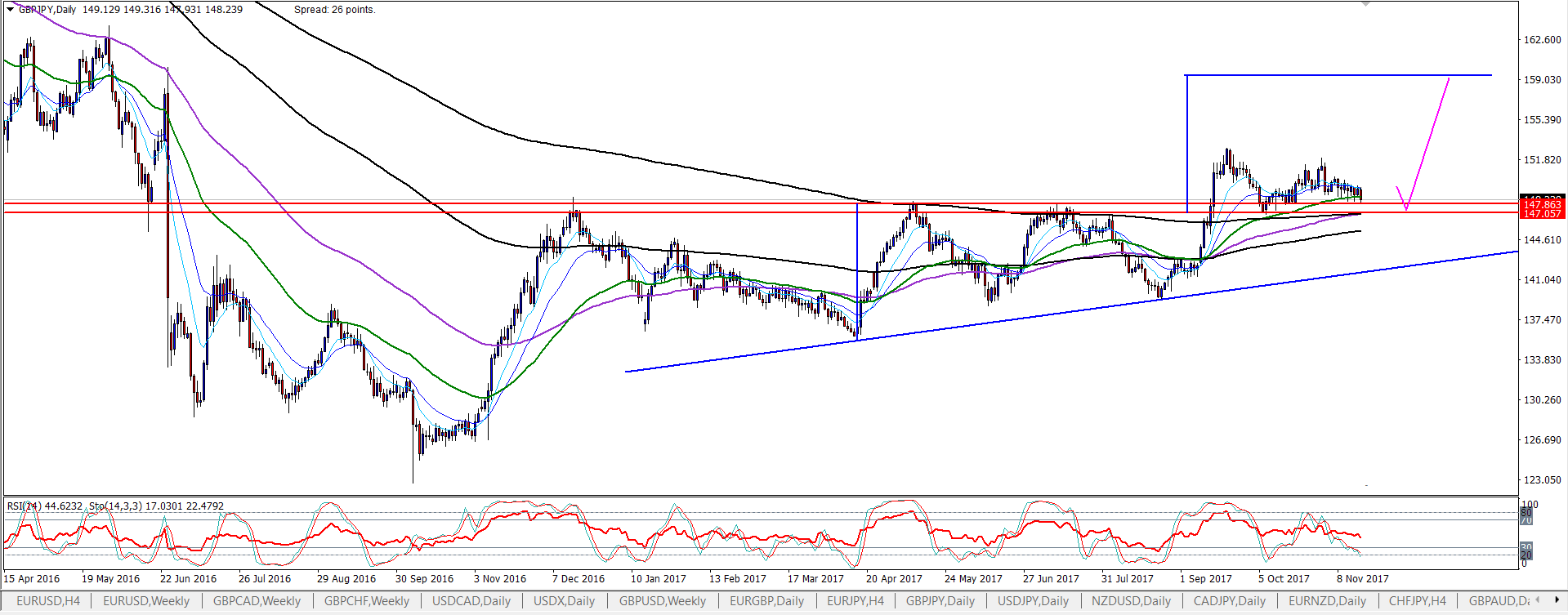Viewport: 1568px width, 615px height.
Task: Click the Sto(14,3,3) indicator label
Action: [156, 506]
